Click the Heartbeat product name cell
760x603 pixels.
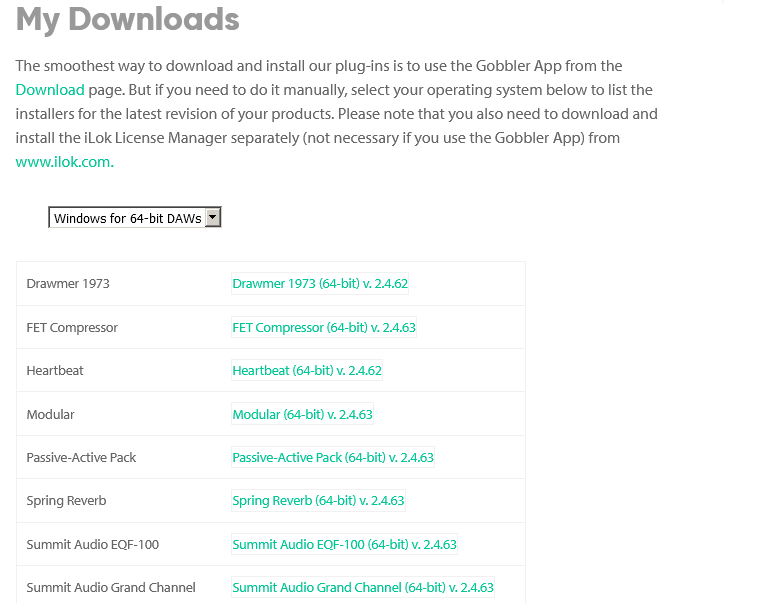(55, 371)
